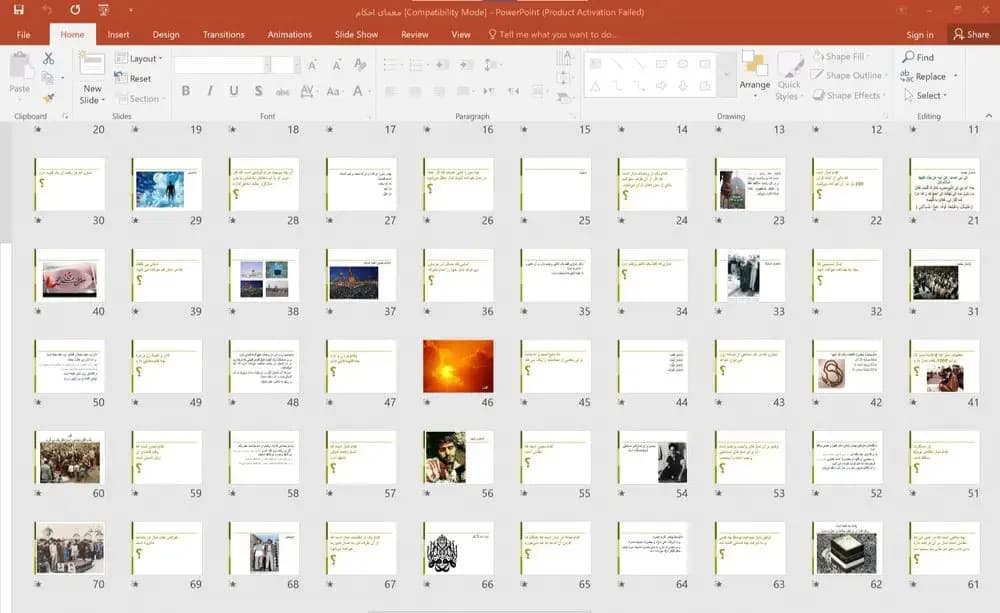Go to the Slide Show tab
The height and width of the screenshot is (613, 1000).
356,34
